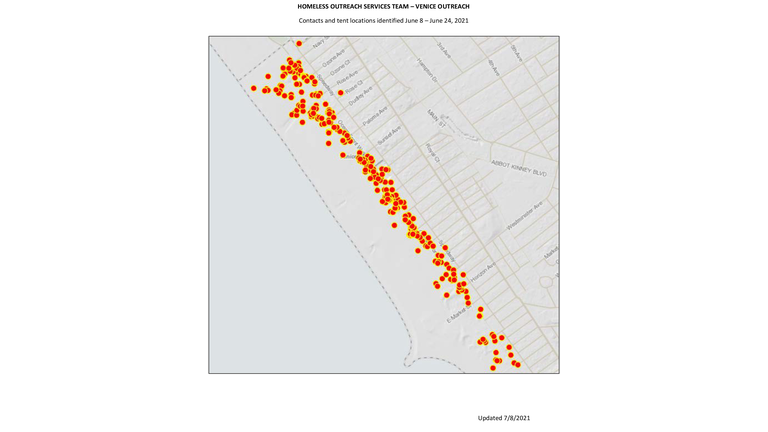
Task: Click the westernmost red dot on the beach
Action: coord(254,88)
